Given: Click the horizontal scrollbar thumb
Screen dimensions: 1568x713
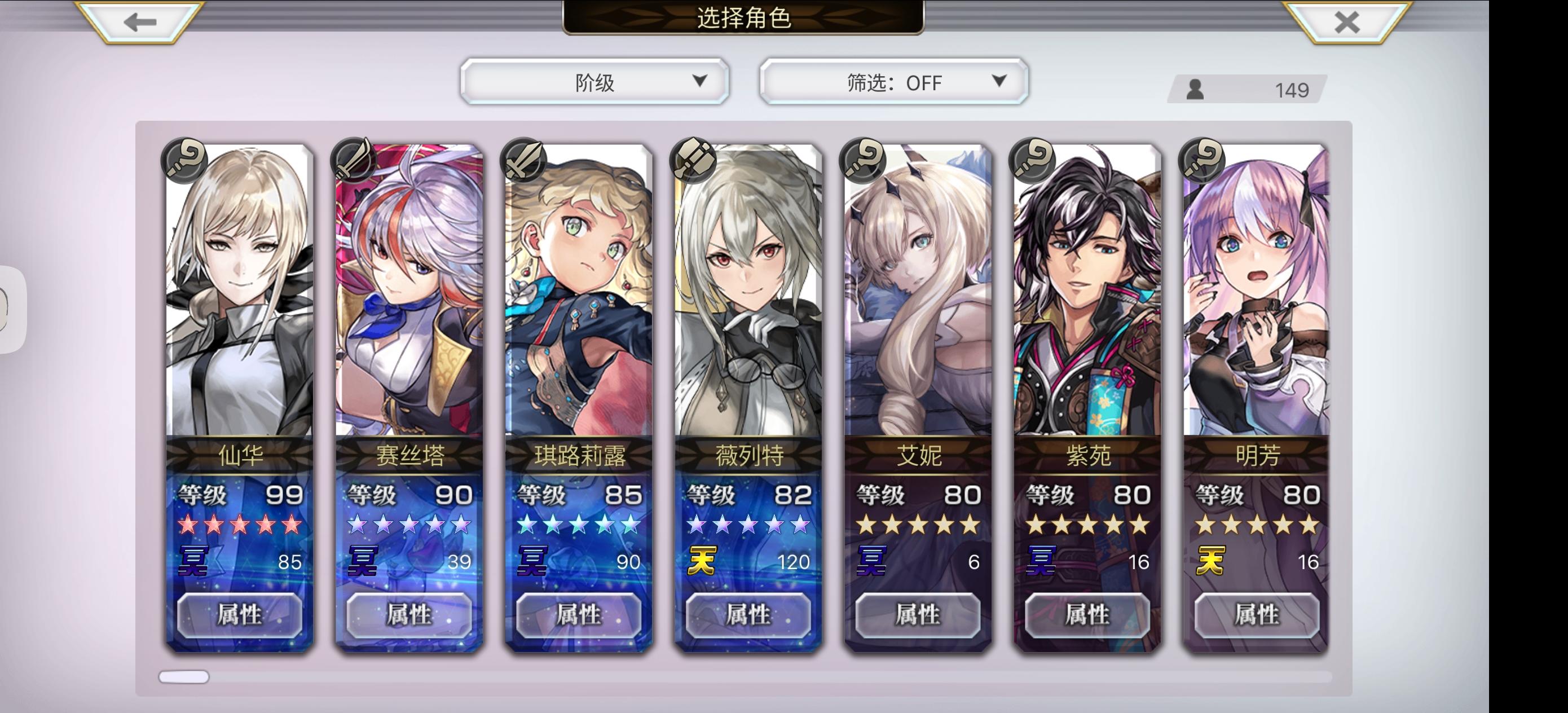Looking at the screenshot, I should tap(184, 676).
